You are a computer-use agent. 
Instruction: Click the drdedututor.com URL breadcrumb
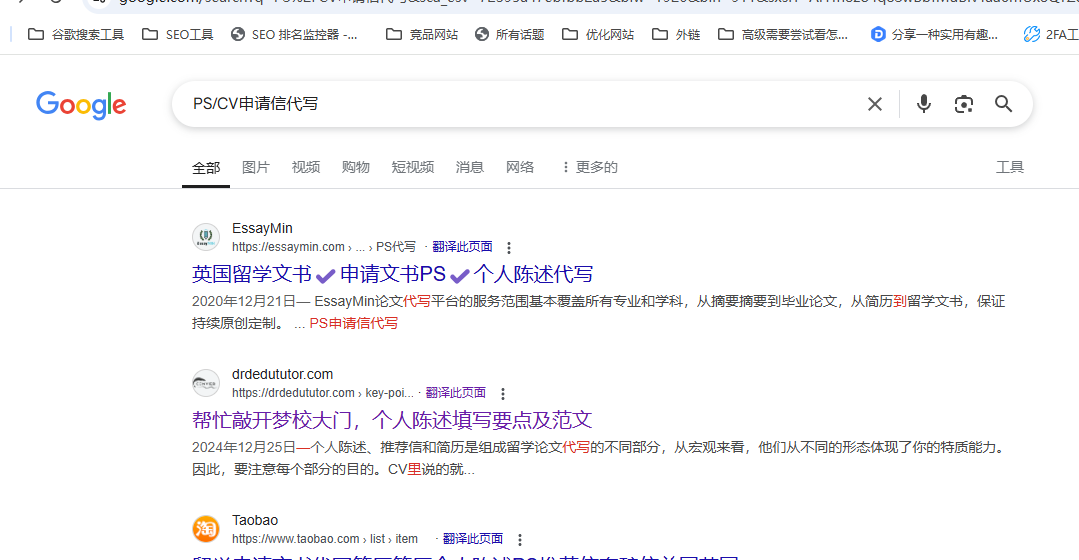[x=323, y=393]
